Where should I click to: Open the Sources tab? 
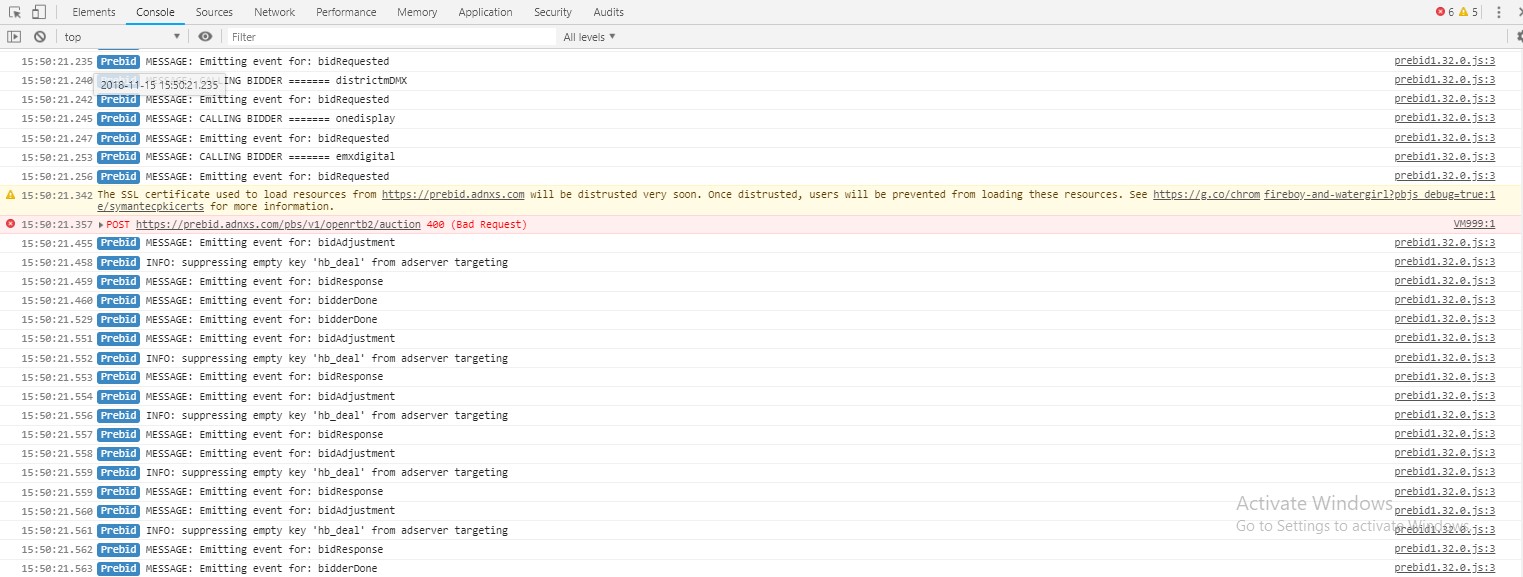[214, 12]
